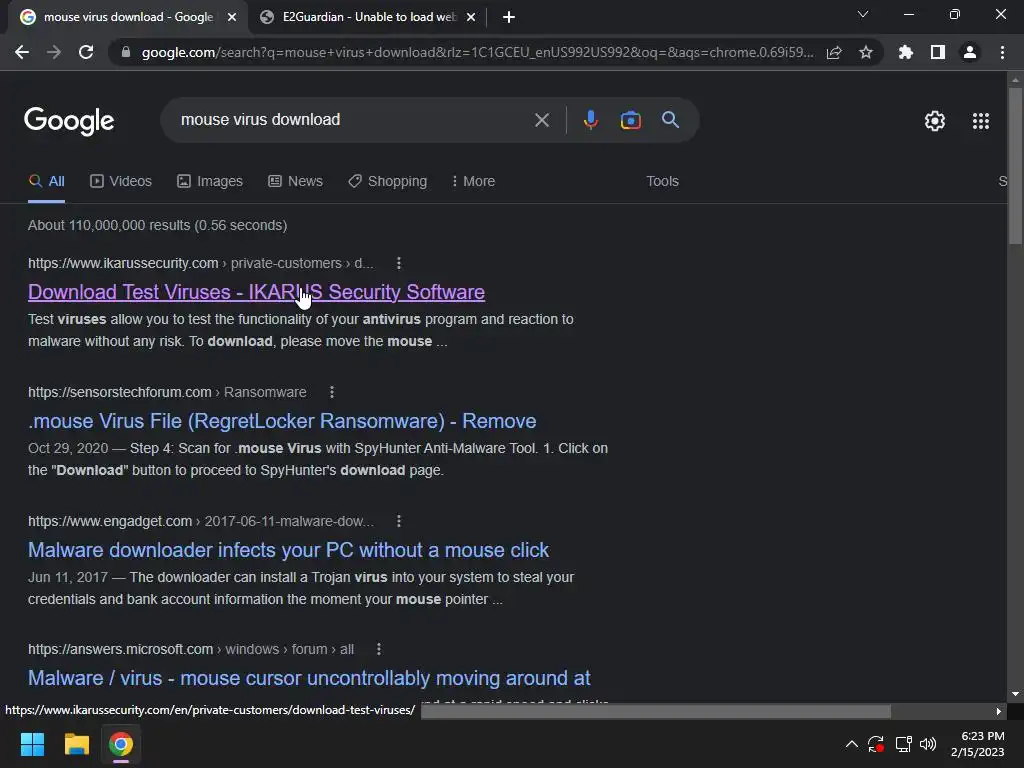This screenshot has width=1024, height=768.
Task: Click the sync status tray icon
Action: [x=876, y=744]
